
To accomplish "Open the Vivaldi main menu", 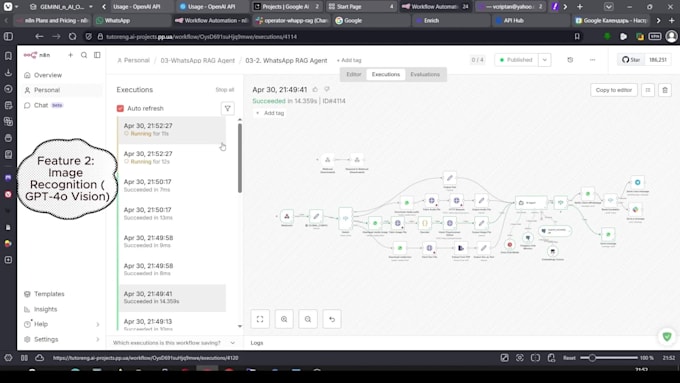I will coord(8,7).
